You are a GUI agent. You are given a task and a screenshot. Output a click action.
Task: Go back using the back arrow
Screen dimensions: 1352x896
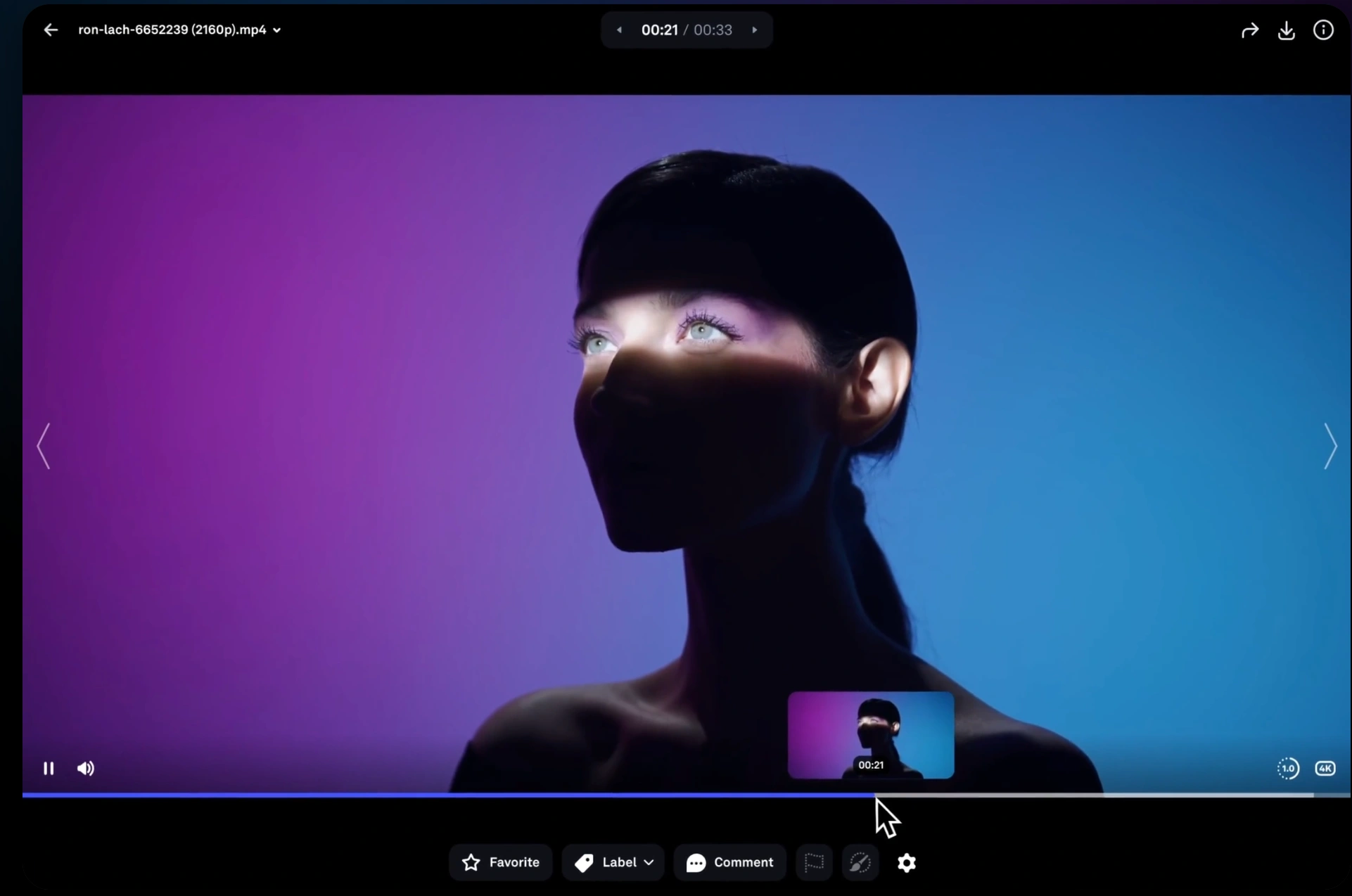coord(49,30)
